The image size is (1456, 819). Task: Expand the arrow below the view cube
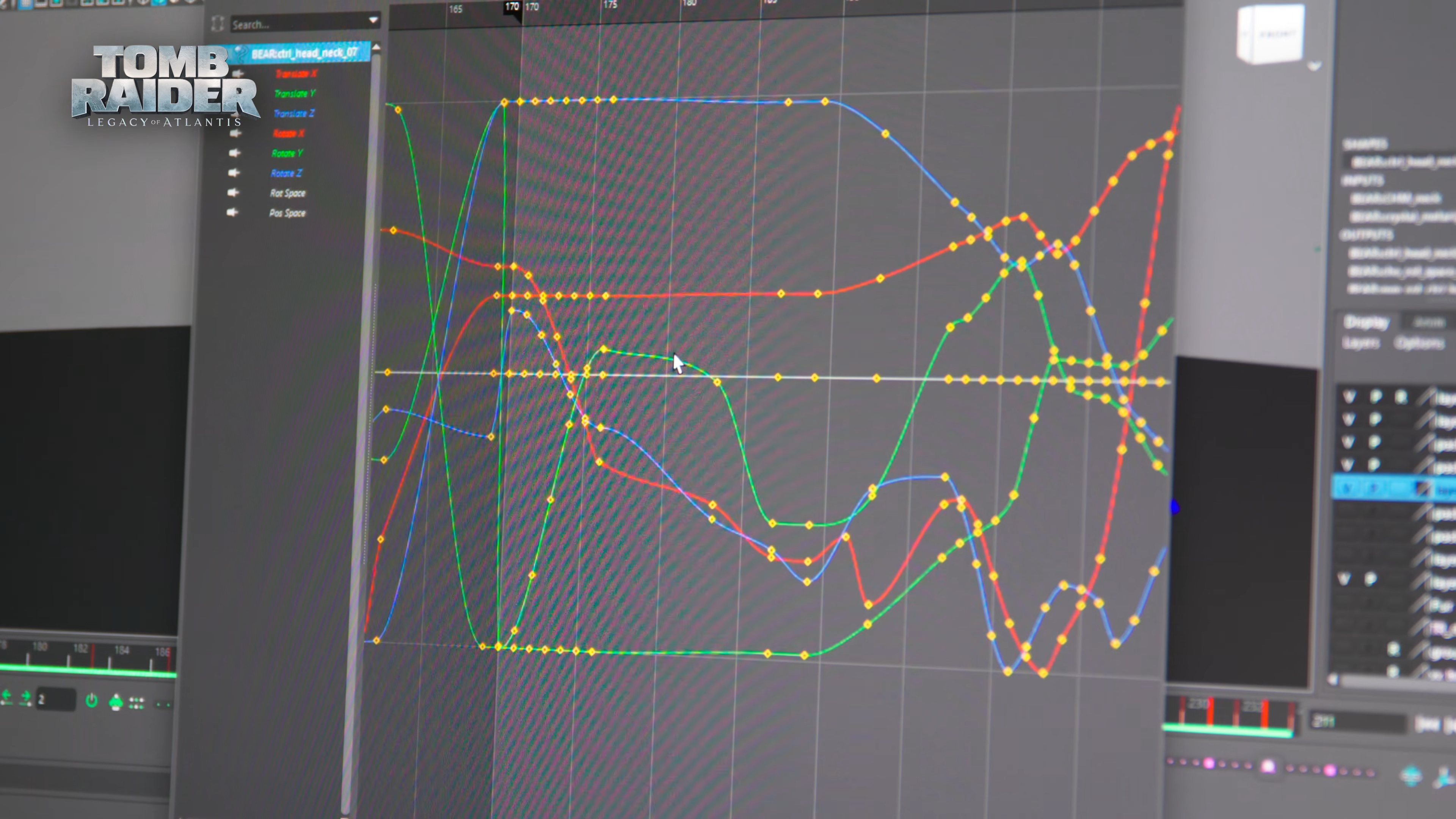click(1315, 66)
